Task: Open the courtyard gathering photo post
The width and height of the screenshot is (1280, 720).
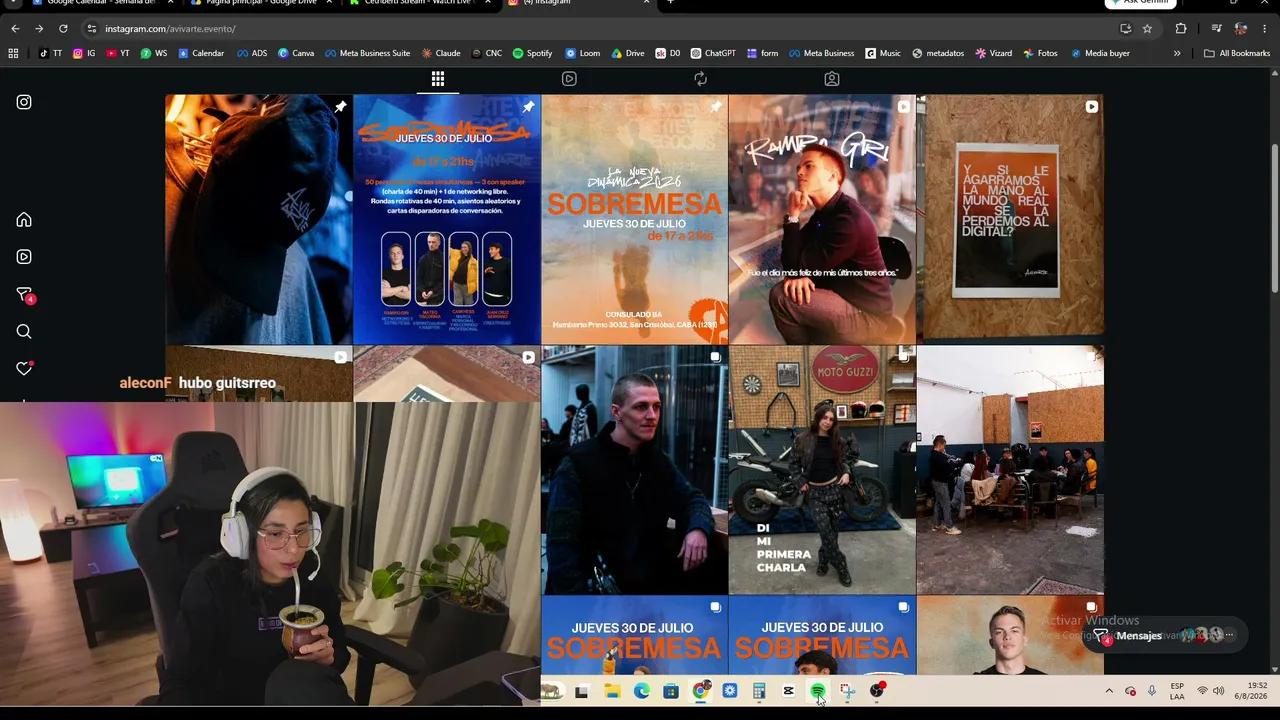Action: (x=1010, y=470)
